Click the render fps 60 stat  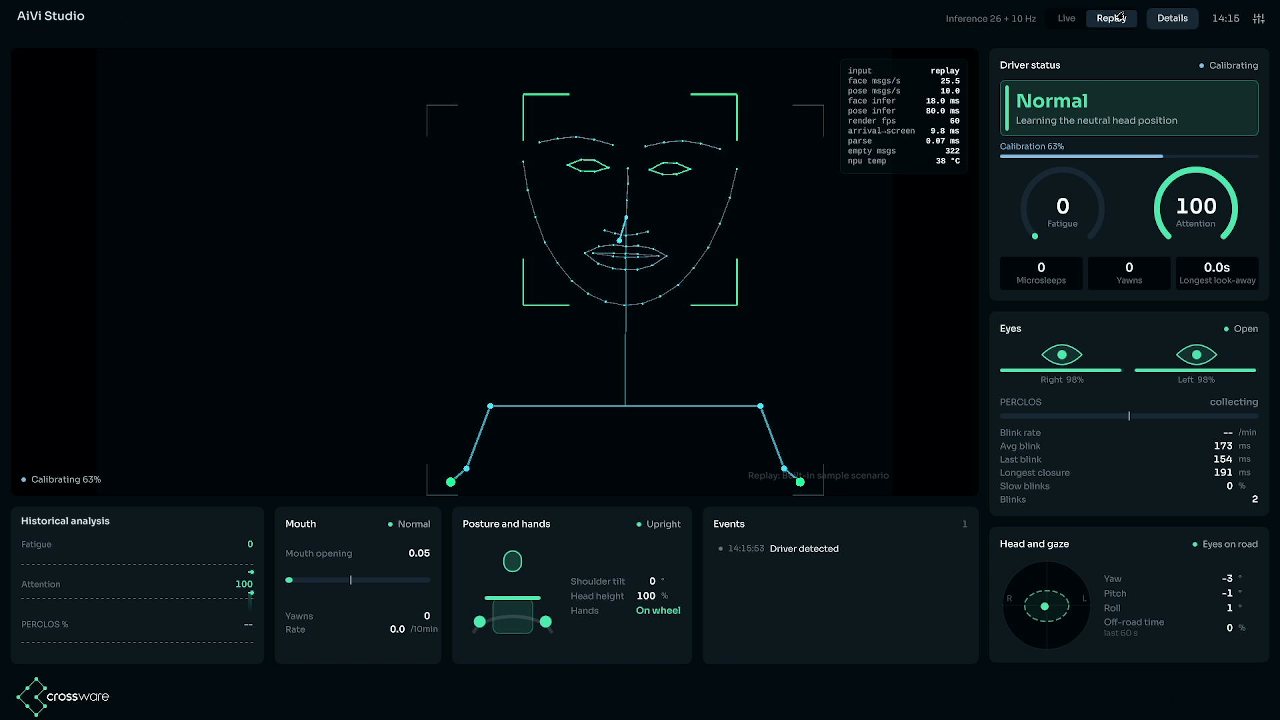pos(904,121)
